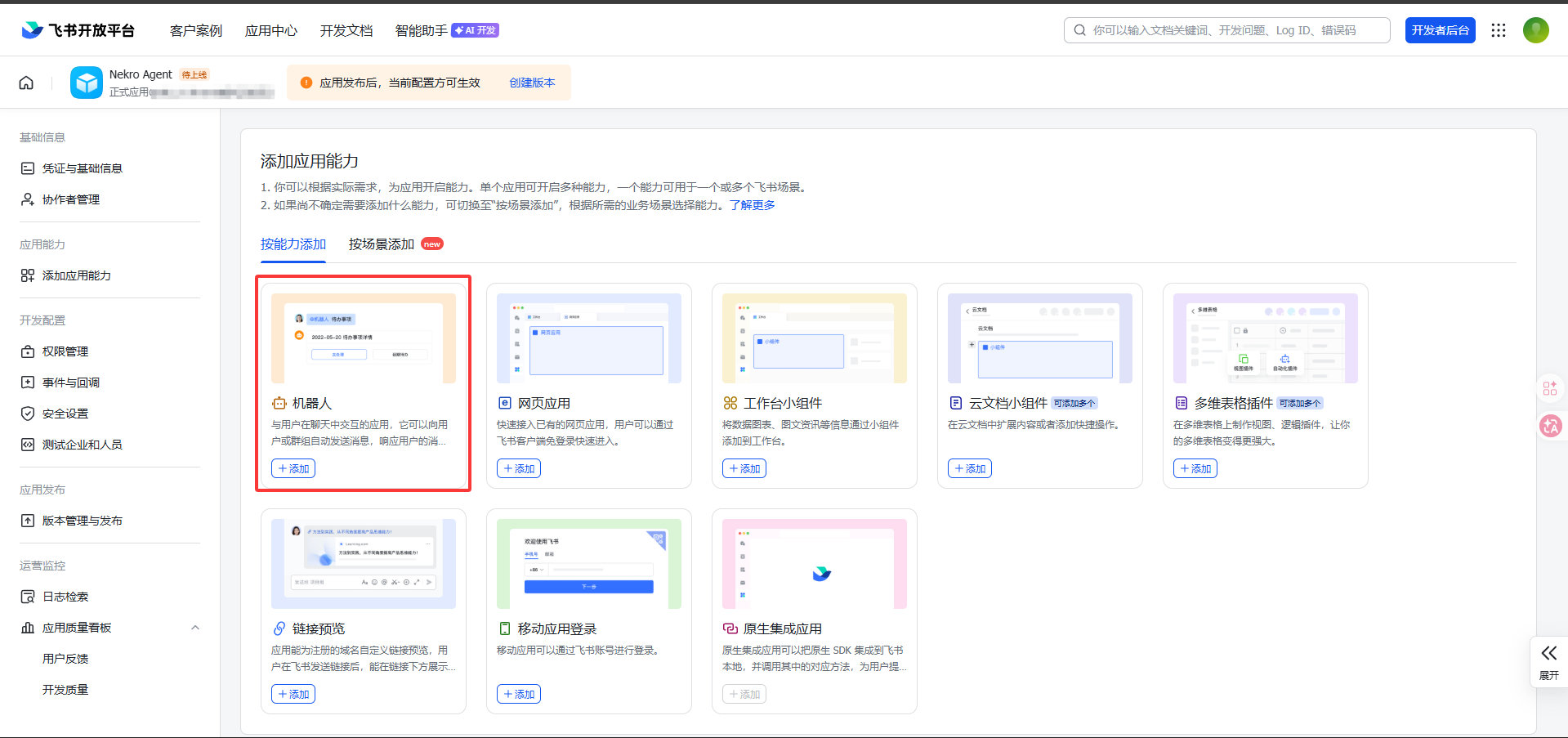1568x738 pixels.
Task: Add the 网页应用 capability
Action: pyautogui.click(x=519, y=468)
